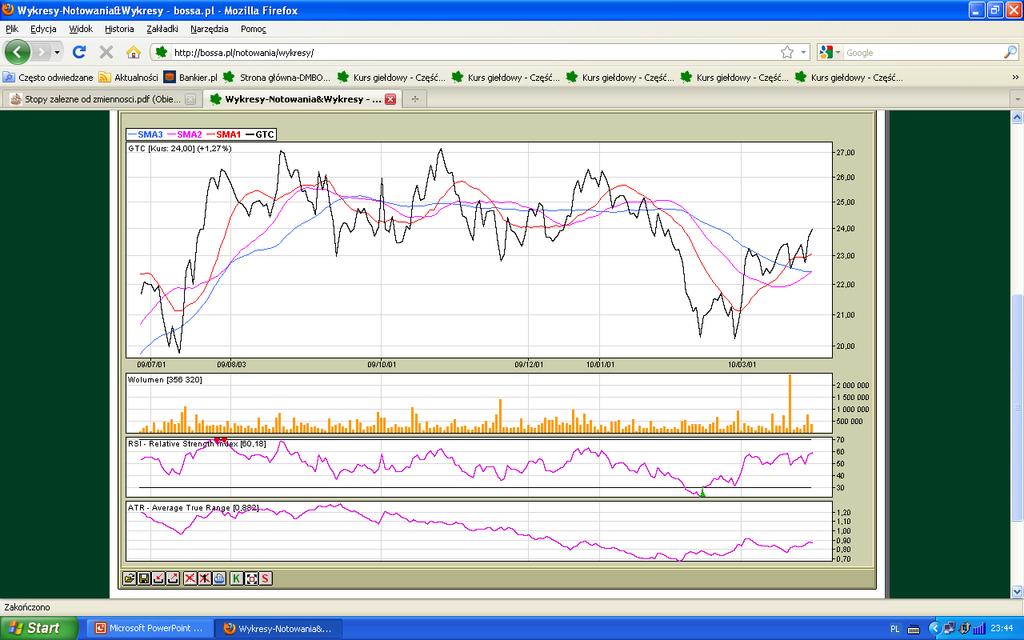1024x640 pixels.
Task: Go back with the green arrow button
Action: (18, 52)
